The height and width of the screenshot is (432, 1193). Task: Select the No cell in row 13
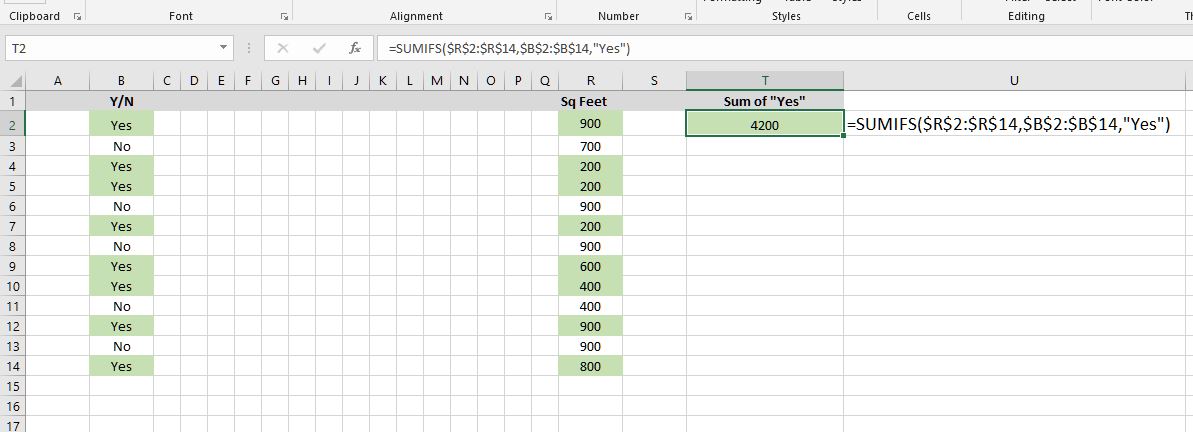click(x=121, y=347)
